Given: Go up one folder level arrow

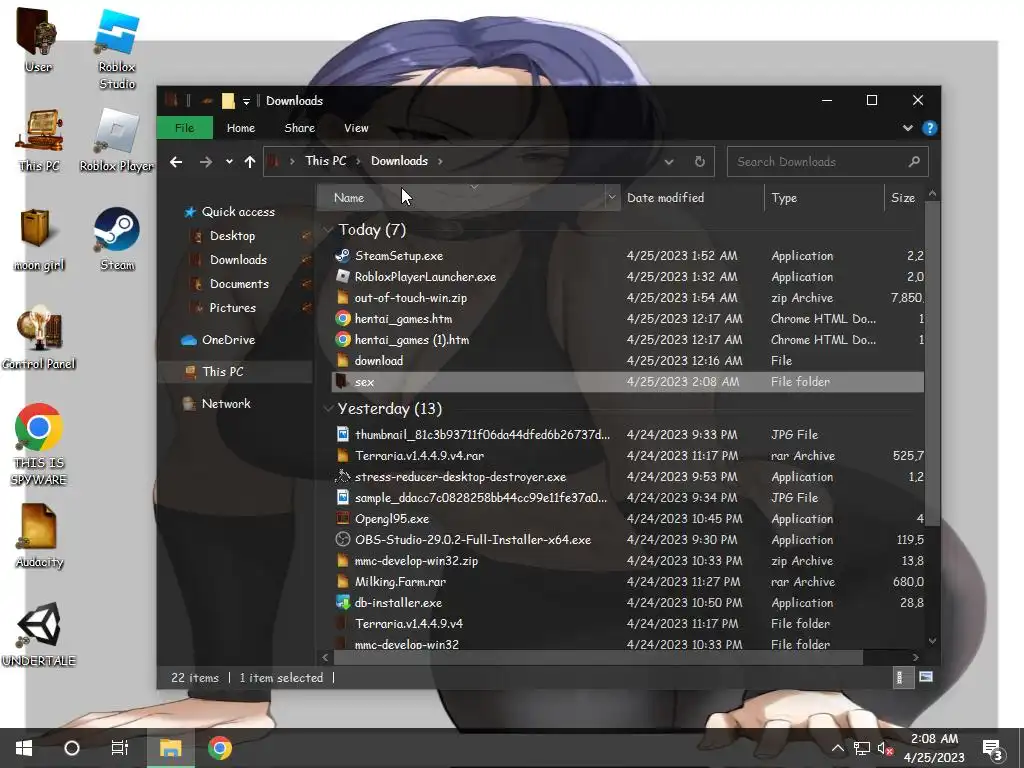Looking at the screenshot, I should 249,161.
